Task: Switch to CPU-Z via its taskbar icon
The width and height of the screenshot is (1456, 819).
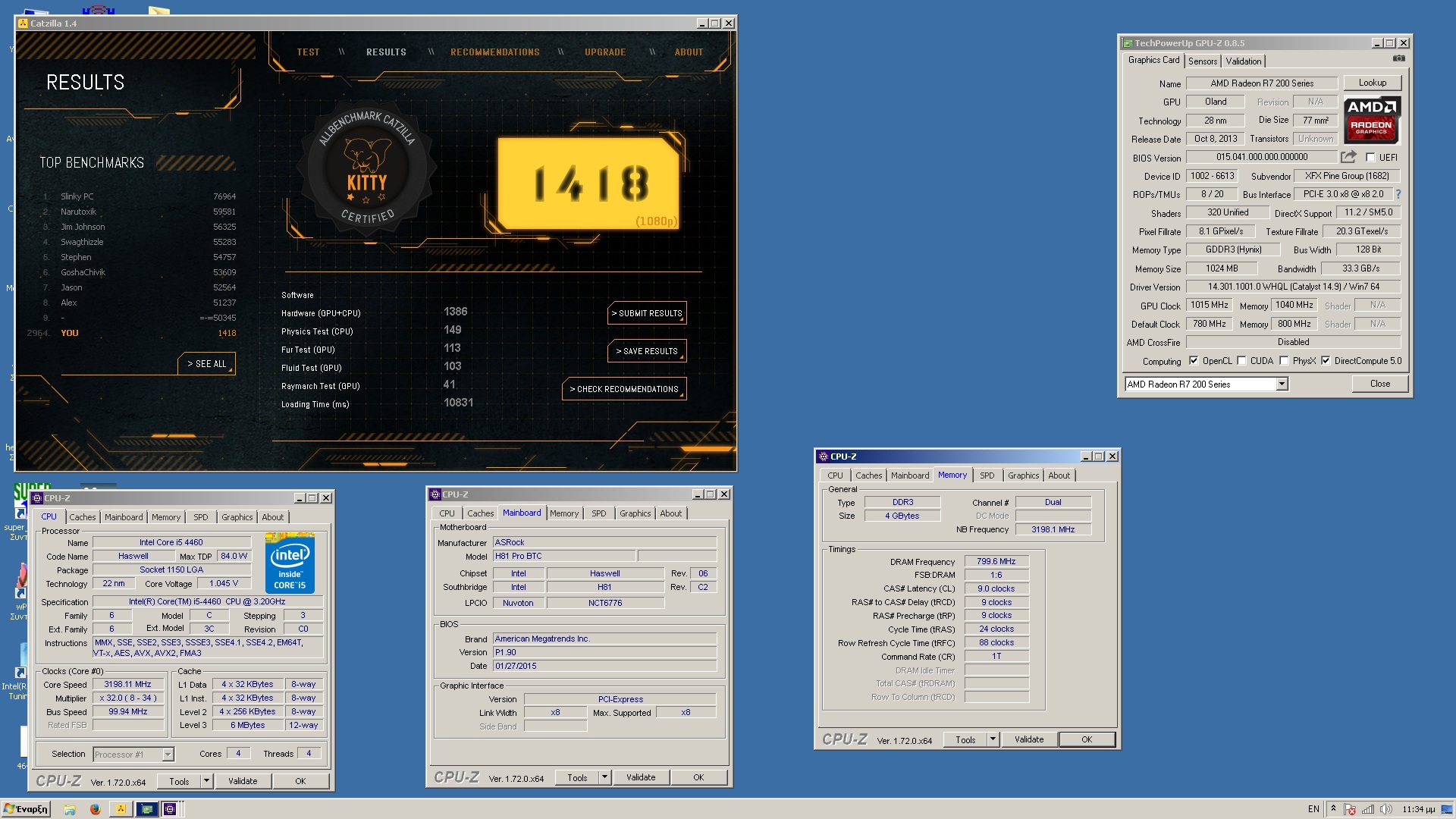Action: tap(171, 809)
